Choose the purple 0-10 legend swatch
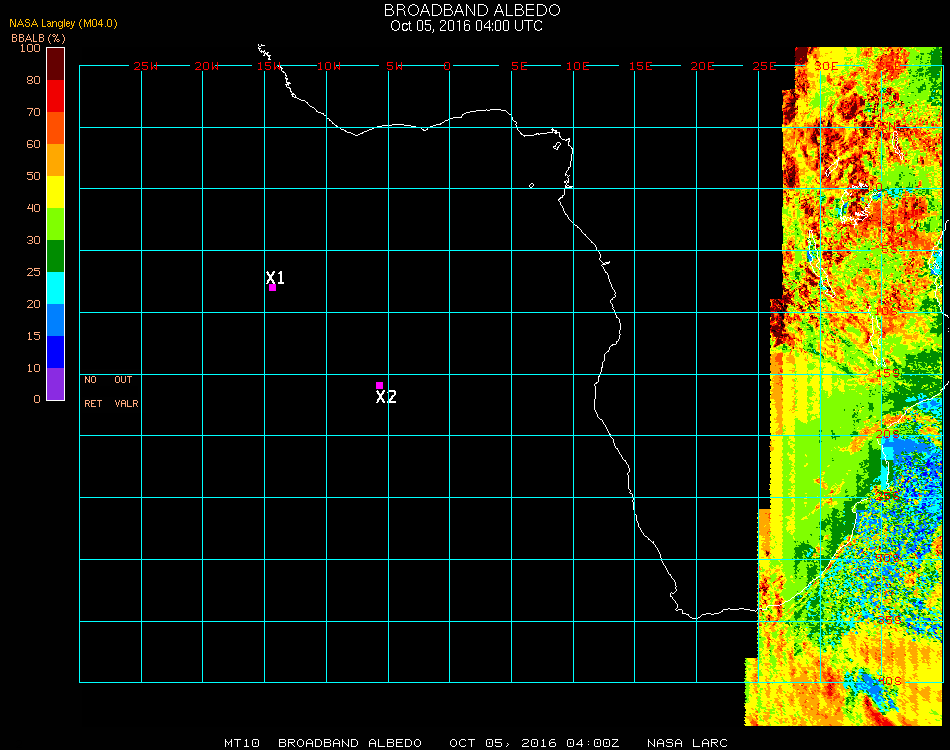Image resolution: width=950 pixels, height=750 pixels. [55, 384]
